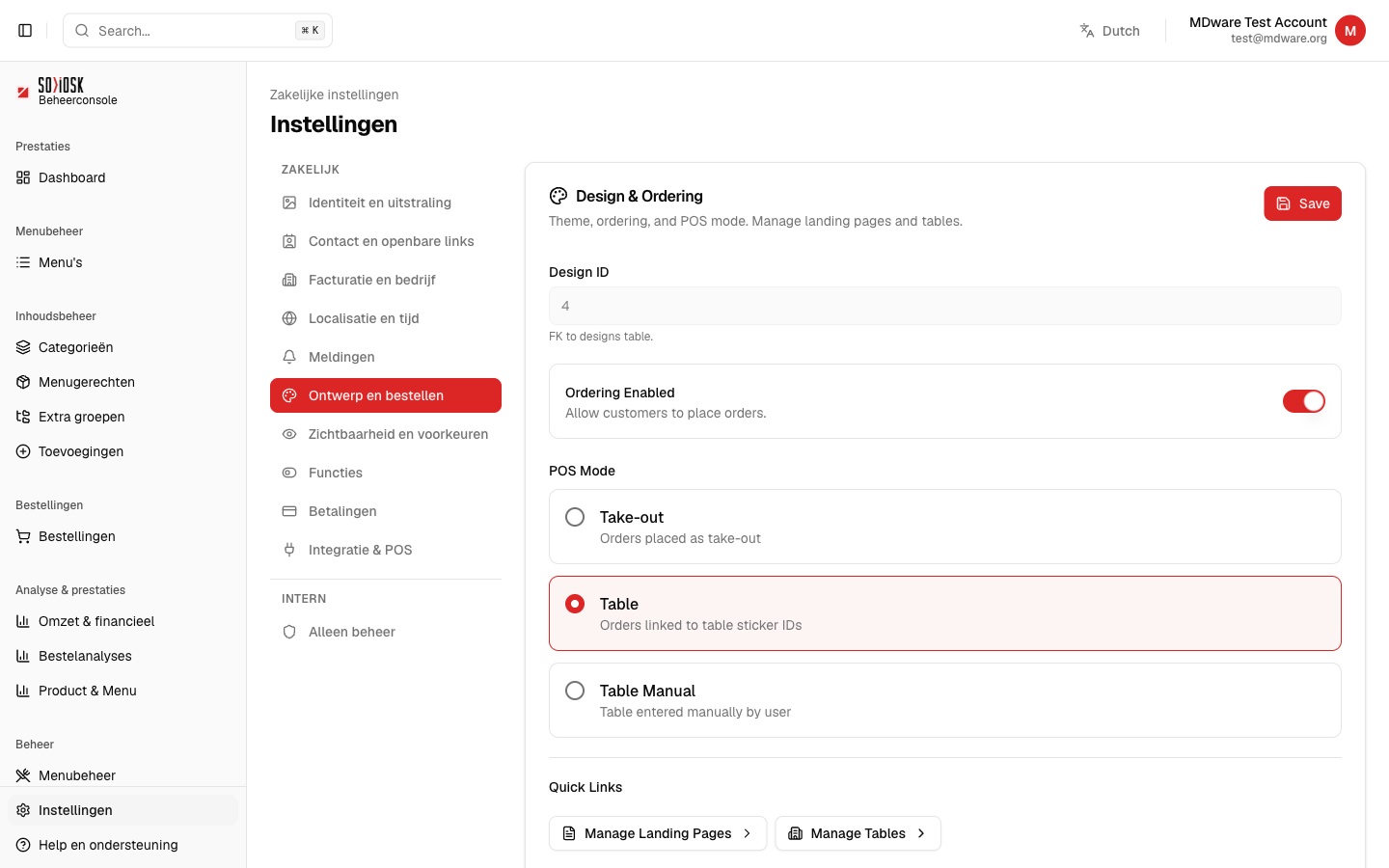The width and height of the screenshot is (1389, 868).
Task: Open the Dutch language selector
Action: (1109, 31)
